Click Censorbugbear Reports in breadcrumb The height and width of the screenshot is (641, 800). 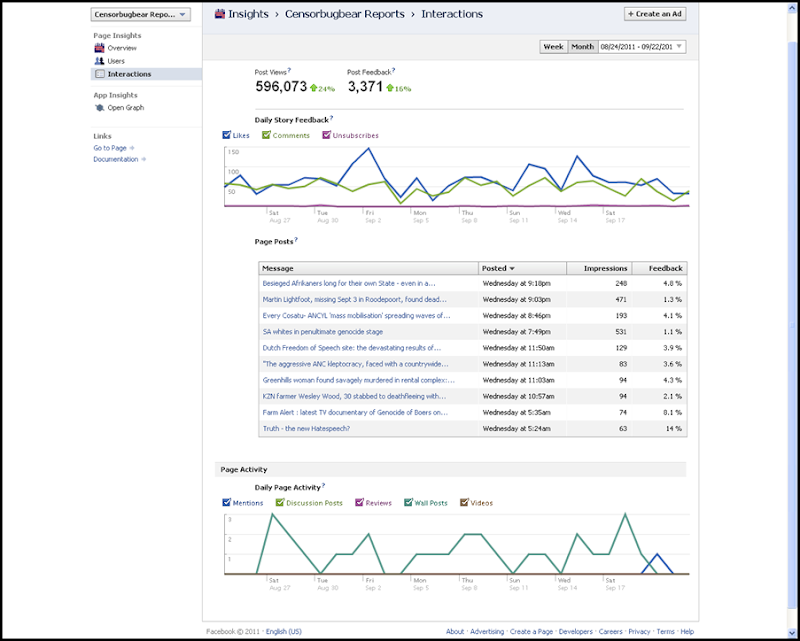point(345,14)
